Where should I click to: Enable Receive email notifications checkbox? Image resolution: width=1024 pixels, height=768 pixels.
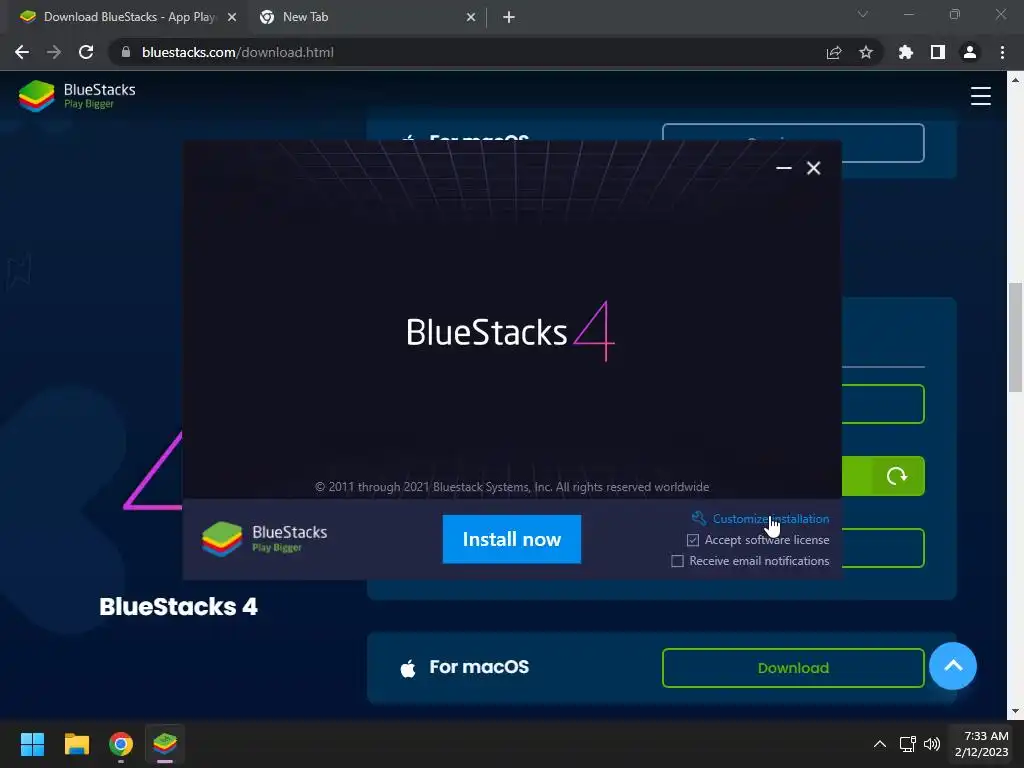[677, 561]
